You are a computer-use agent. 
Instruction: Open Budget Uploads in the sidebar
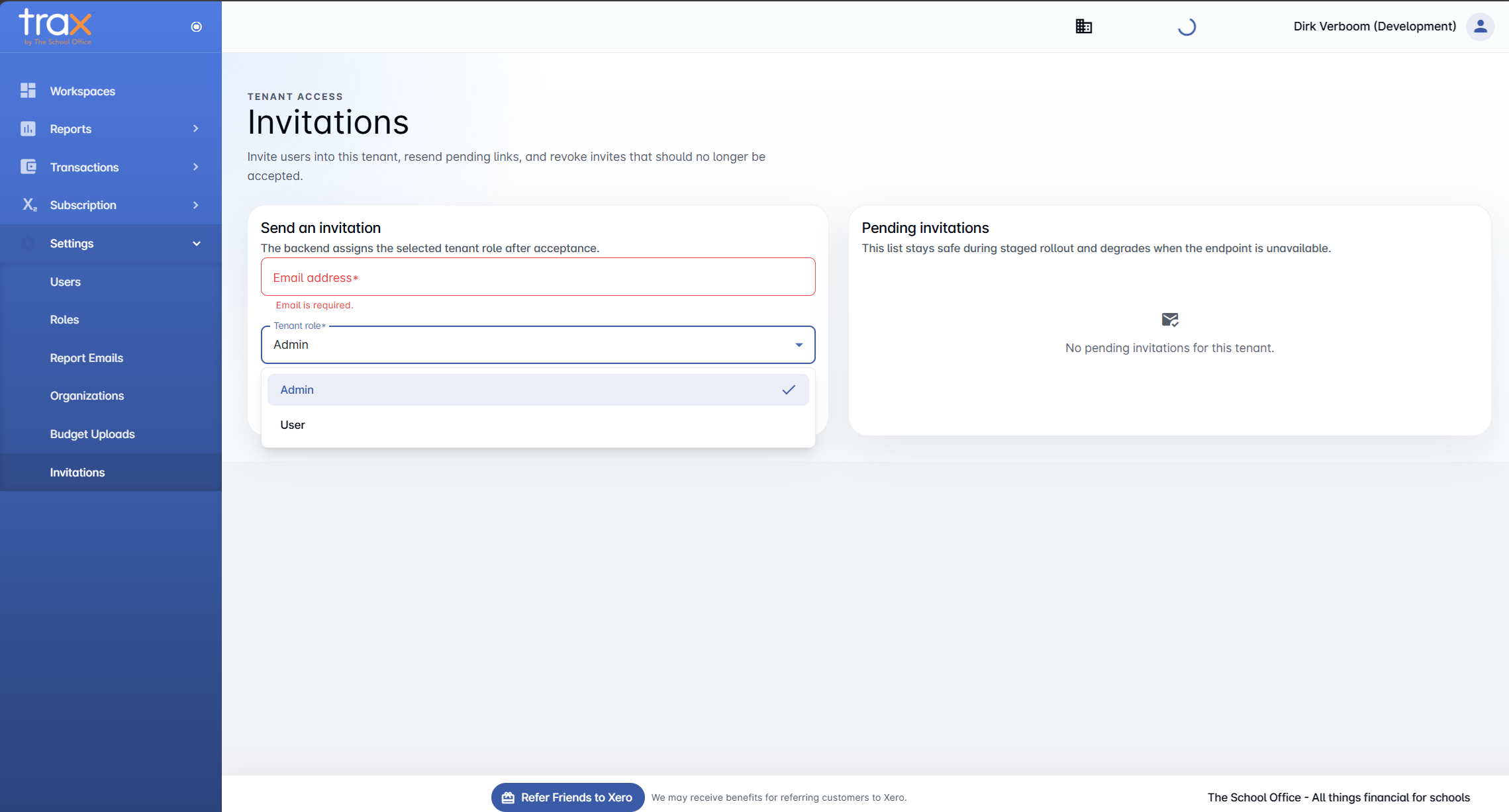(111, 433)
